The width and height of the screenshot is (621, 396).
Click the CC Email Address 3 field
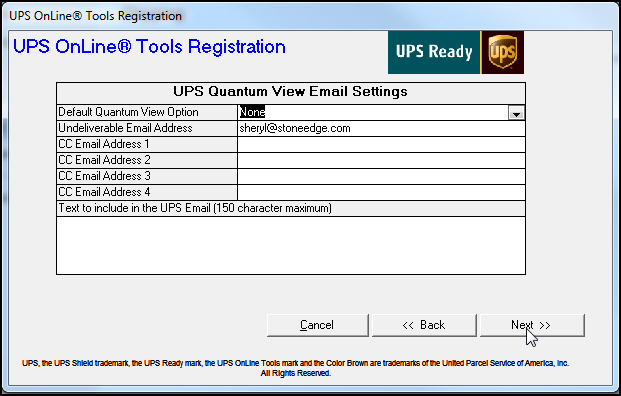coord(381,176)
